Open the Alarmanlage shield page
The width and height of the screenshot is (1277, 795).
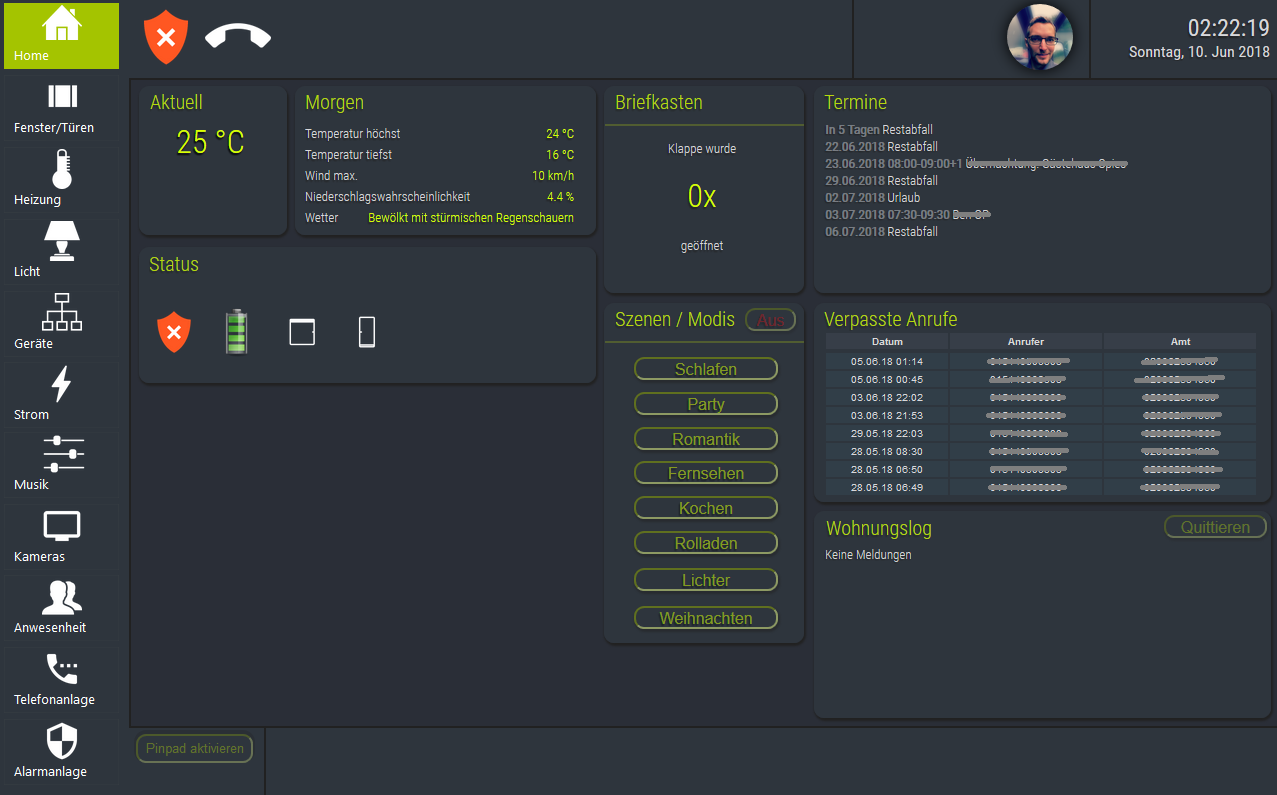click(x=61, y=752)
